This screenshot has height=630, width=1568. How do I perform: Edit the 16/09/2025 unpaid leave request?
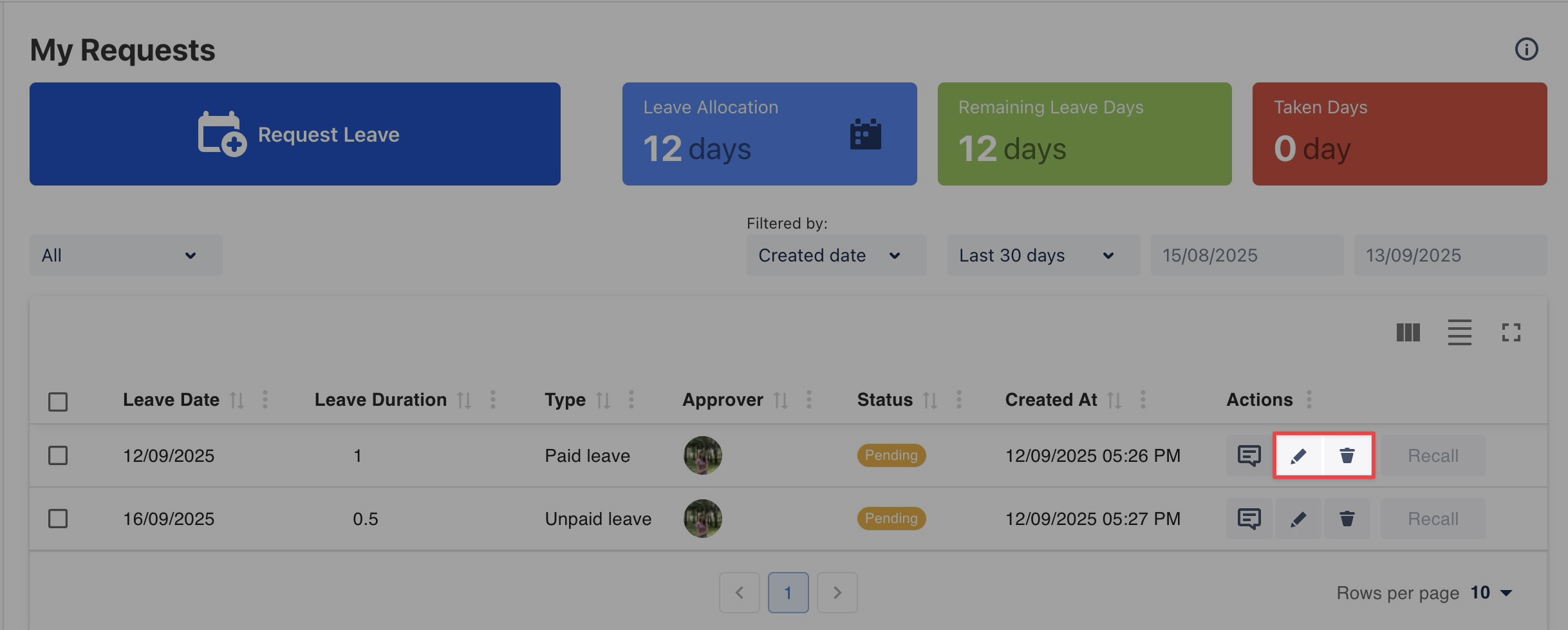[1298, 519]
